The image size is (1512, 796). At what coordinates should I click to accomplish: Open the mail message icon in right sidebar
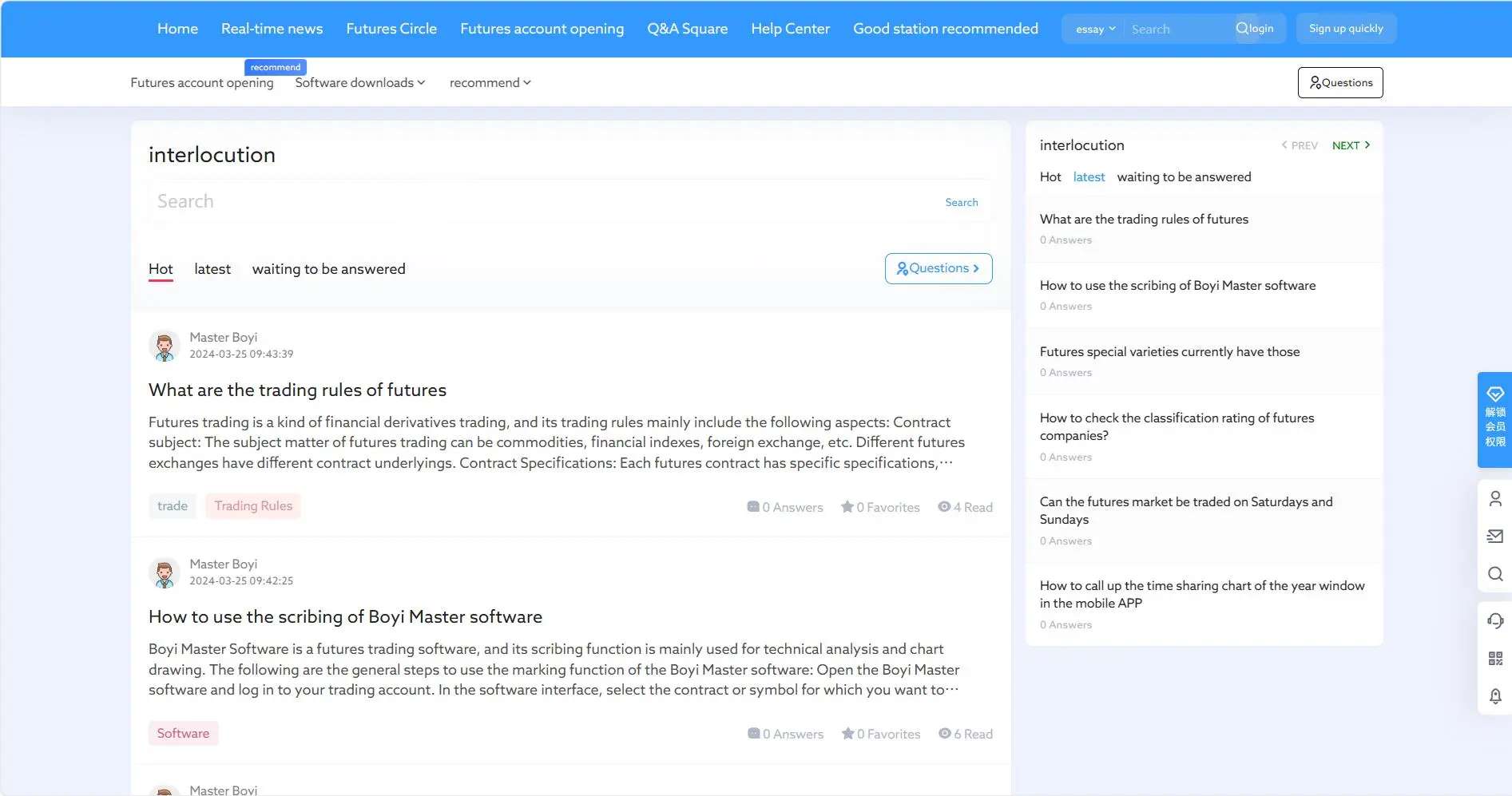click(1495, 537)
